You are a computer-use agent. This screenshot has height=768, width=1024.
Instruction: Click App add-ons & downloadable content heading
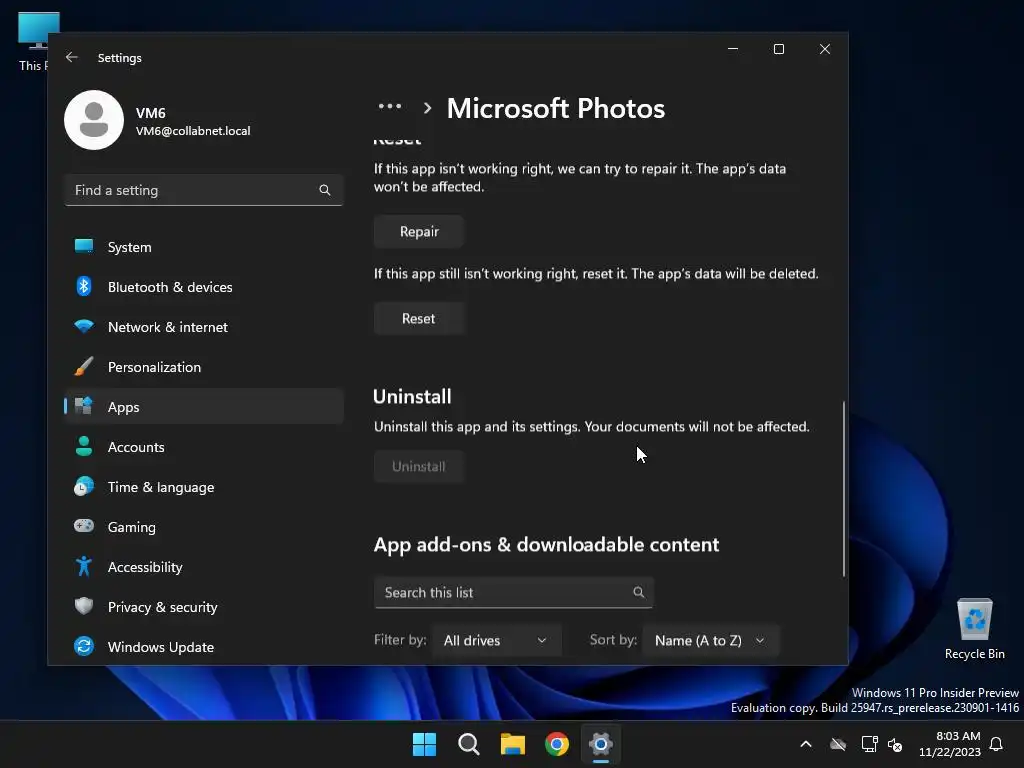pyautogui.click(x=546, y=545)
